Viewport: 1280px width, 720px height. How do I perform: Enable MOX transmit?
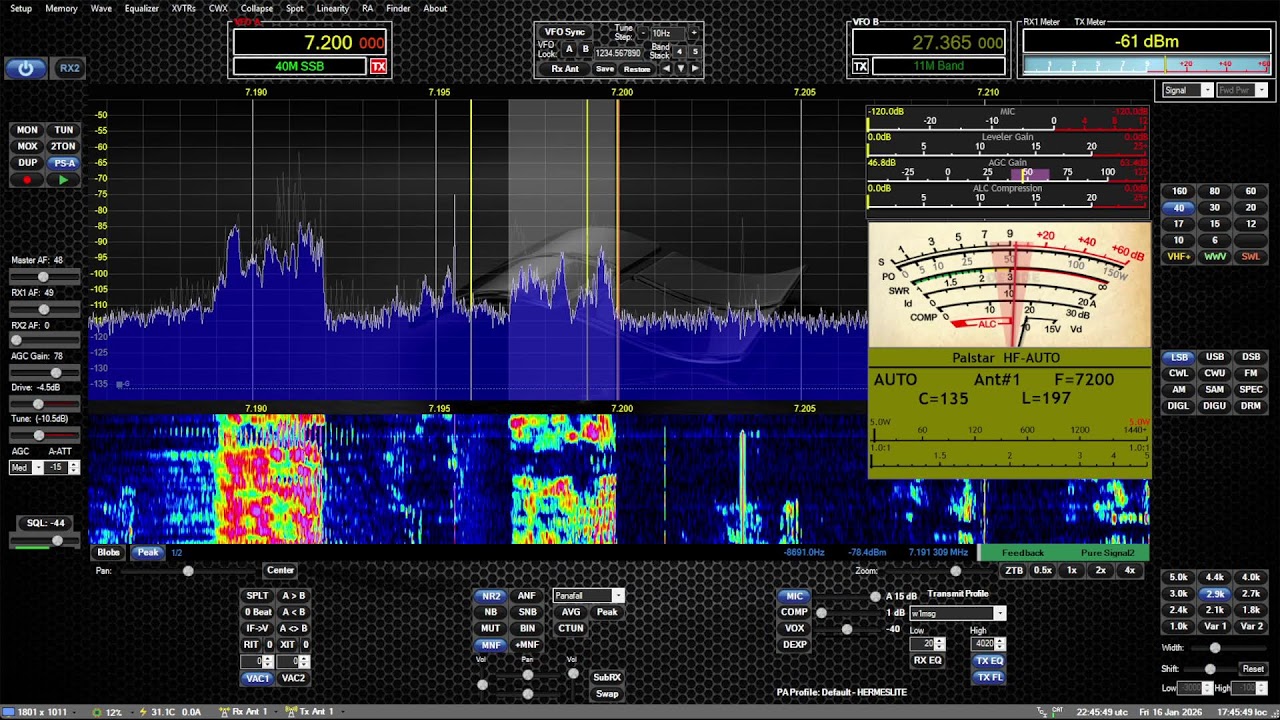[x=27, y=146]
